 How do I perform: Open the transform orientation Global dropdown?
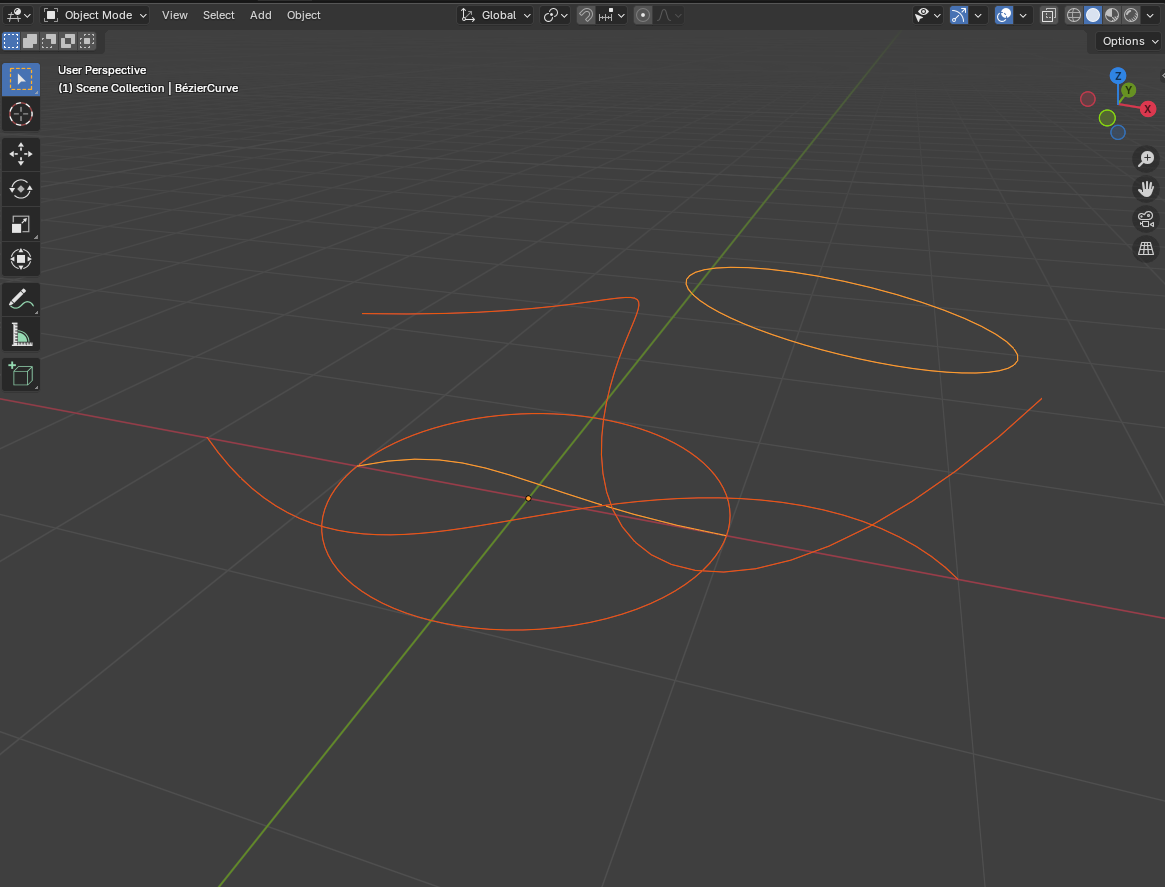coord(495,15)
